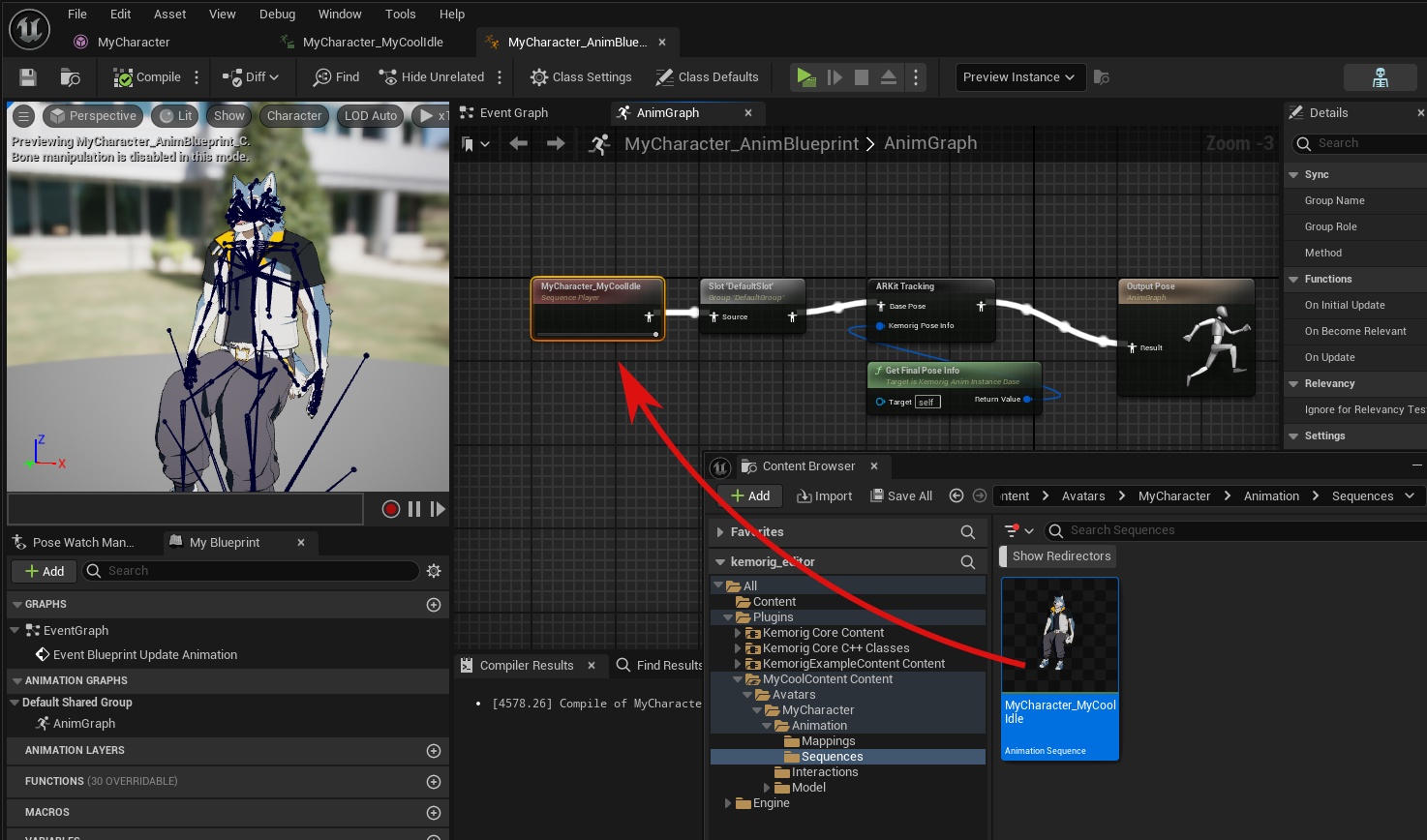1427x840 pixels.
Task: Open the Debug menu
Action: [277, 15]
